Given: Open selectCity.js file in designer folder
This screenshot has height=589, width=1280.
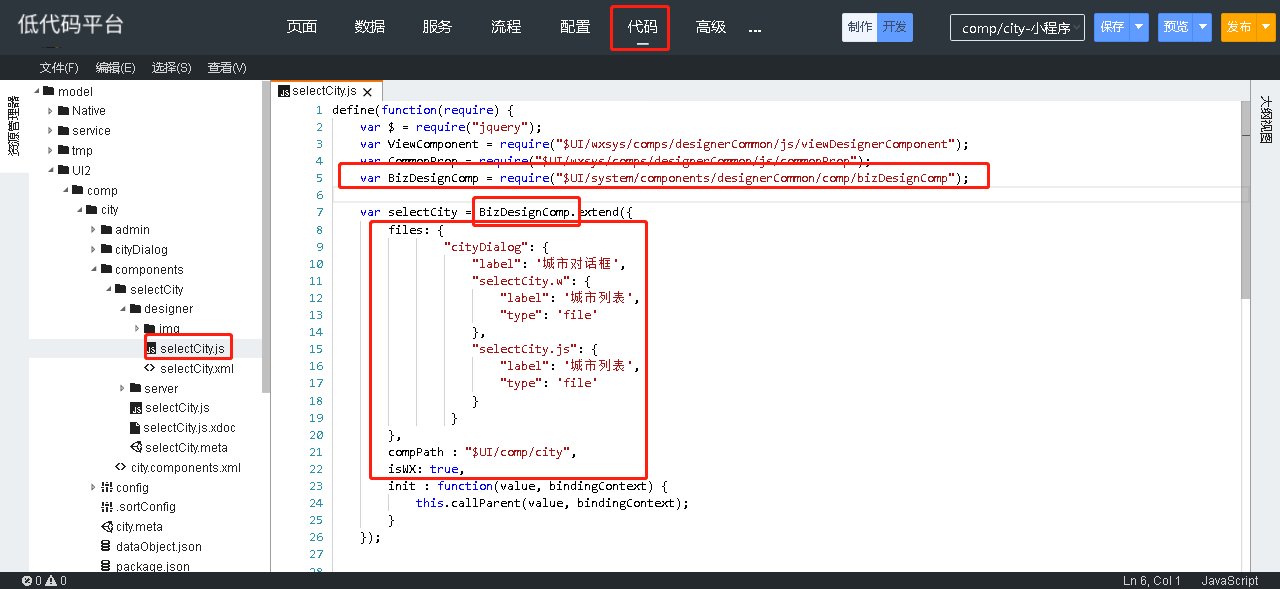Looking at the screenshot, I should pos(191,349).
